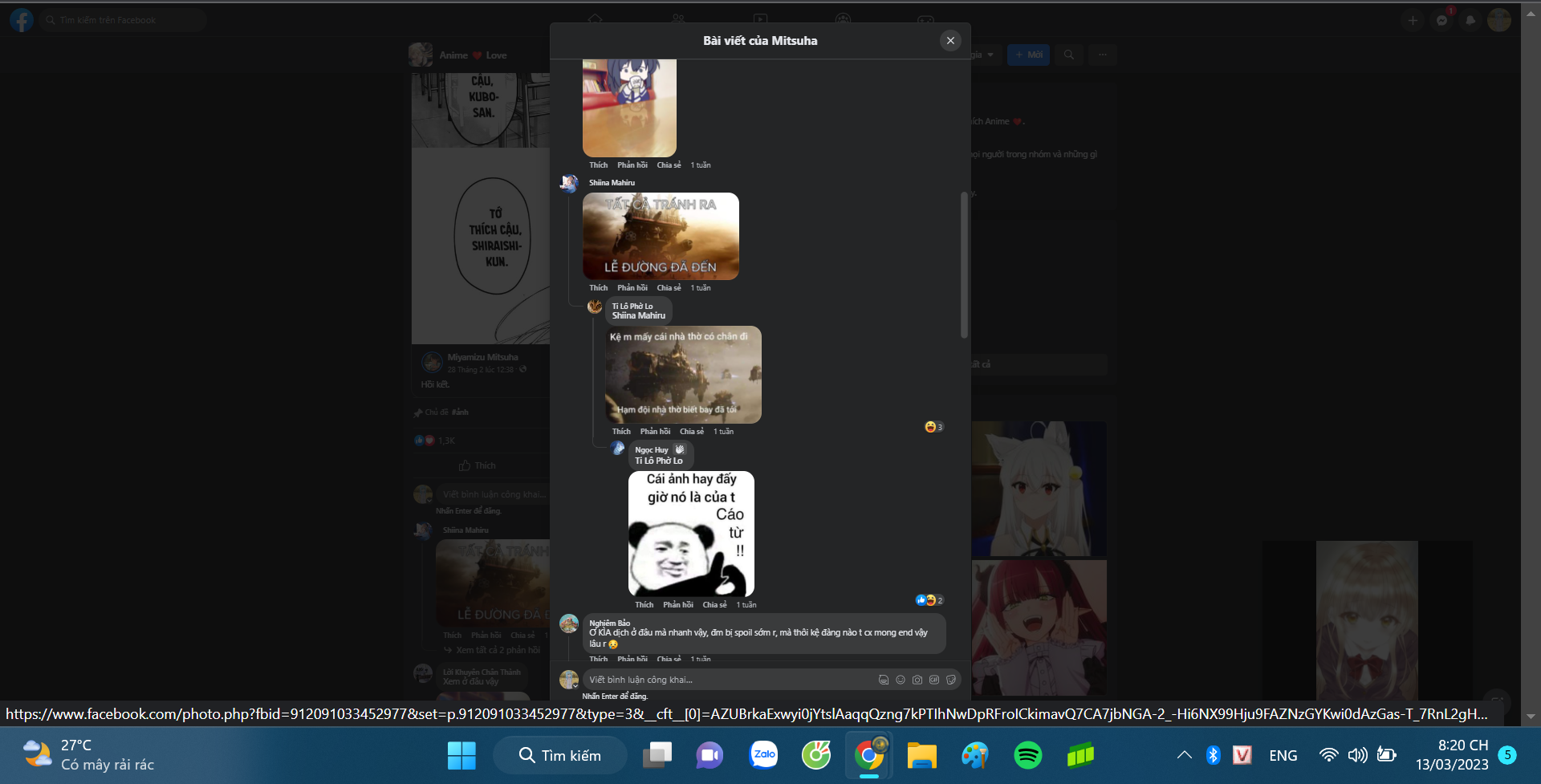View reactions on Ngoc Huy's reply
1541x784 pixels.
[x=929, y=600]
